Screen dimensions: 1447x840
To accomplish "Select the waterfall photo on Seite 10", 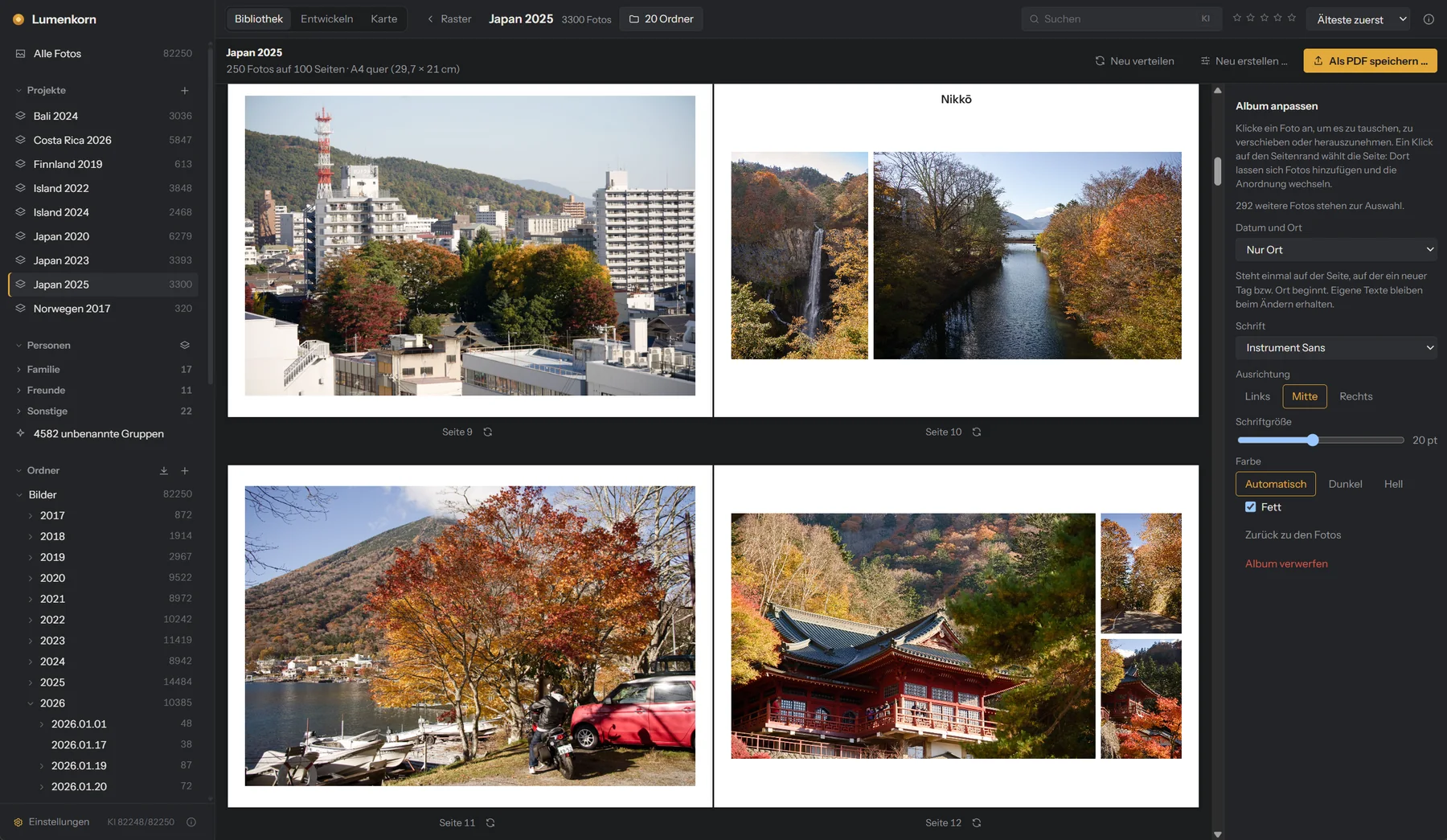I will click(799, 256).
